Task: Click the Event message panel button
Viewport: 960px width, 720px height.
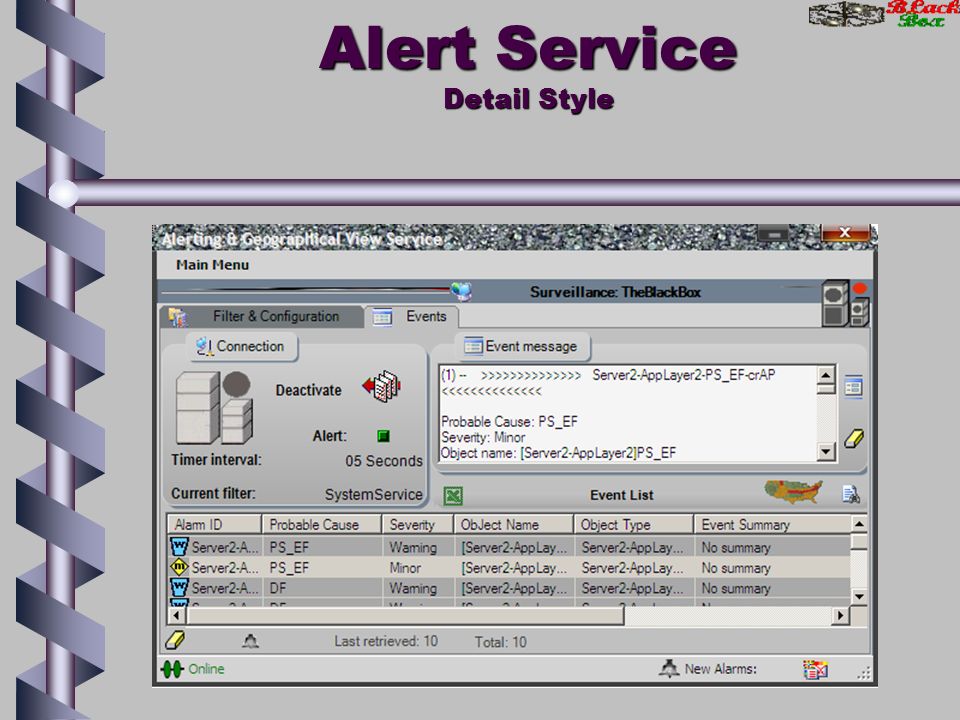Action: click(522, 347)
